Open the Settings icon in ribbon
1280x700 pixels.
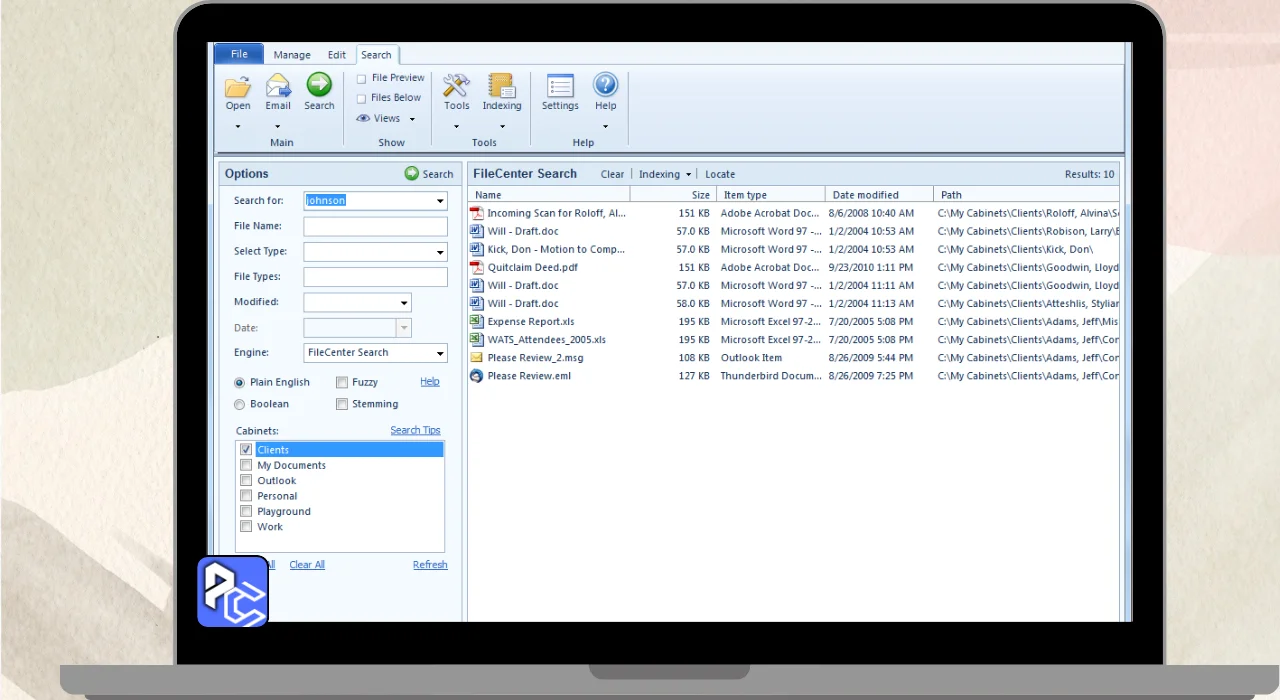coord(560,87)
